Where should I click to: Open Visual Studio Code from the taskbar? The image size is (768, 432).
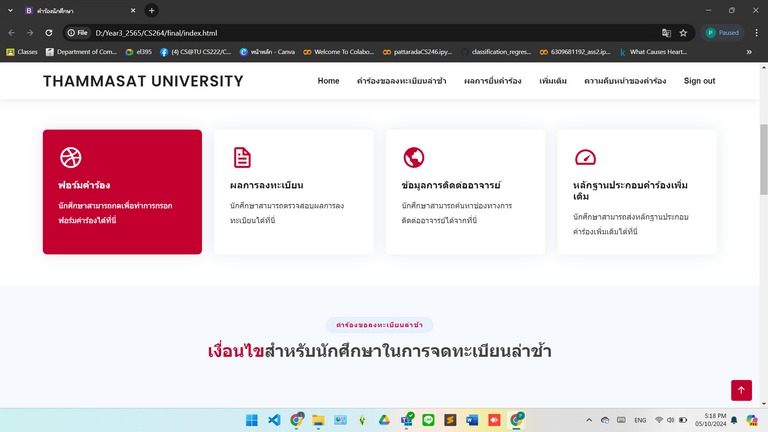click(x=274, y=420)
